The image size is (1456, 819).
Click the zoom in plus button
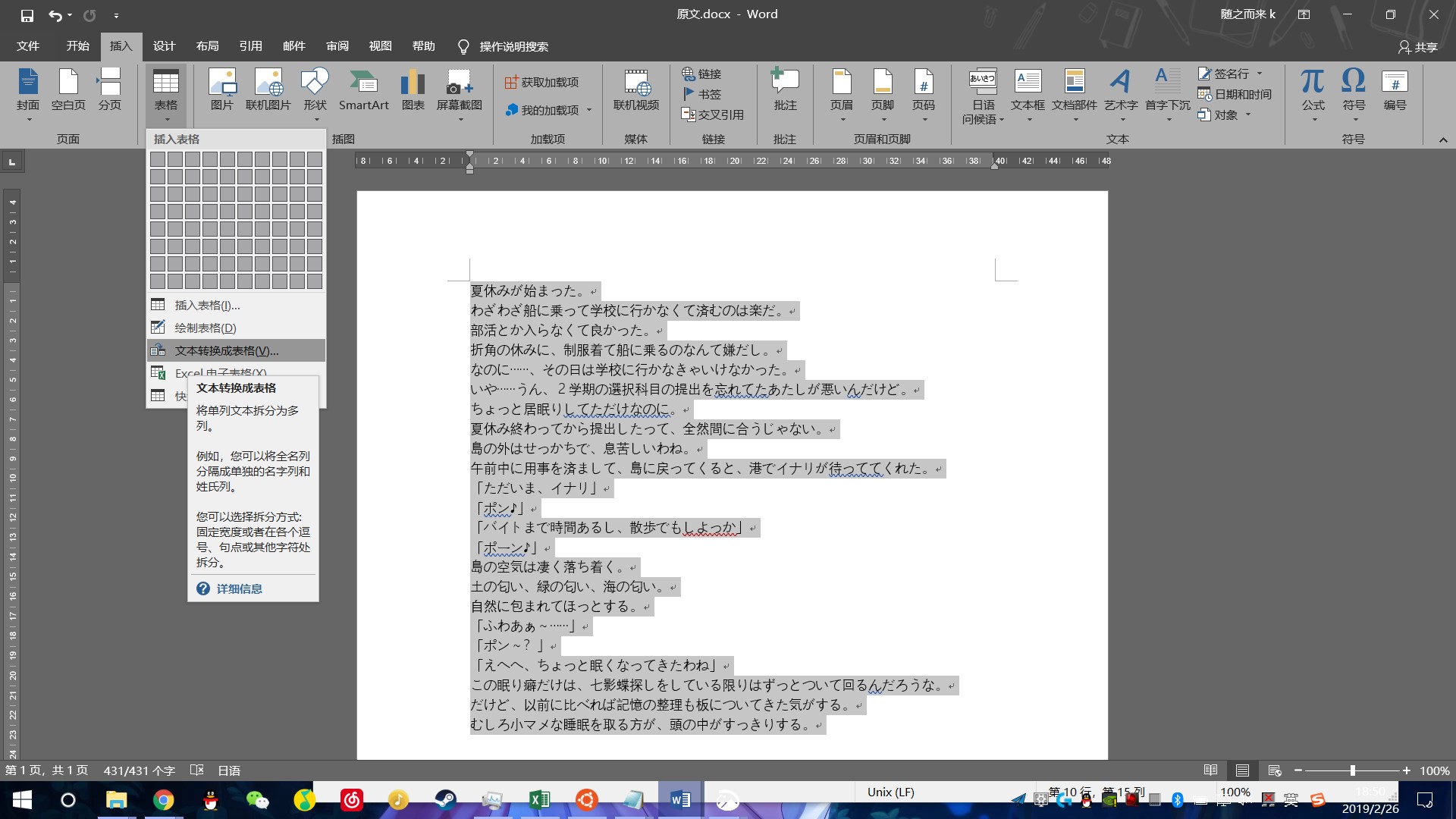click(1407, 770)
